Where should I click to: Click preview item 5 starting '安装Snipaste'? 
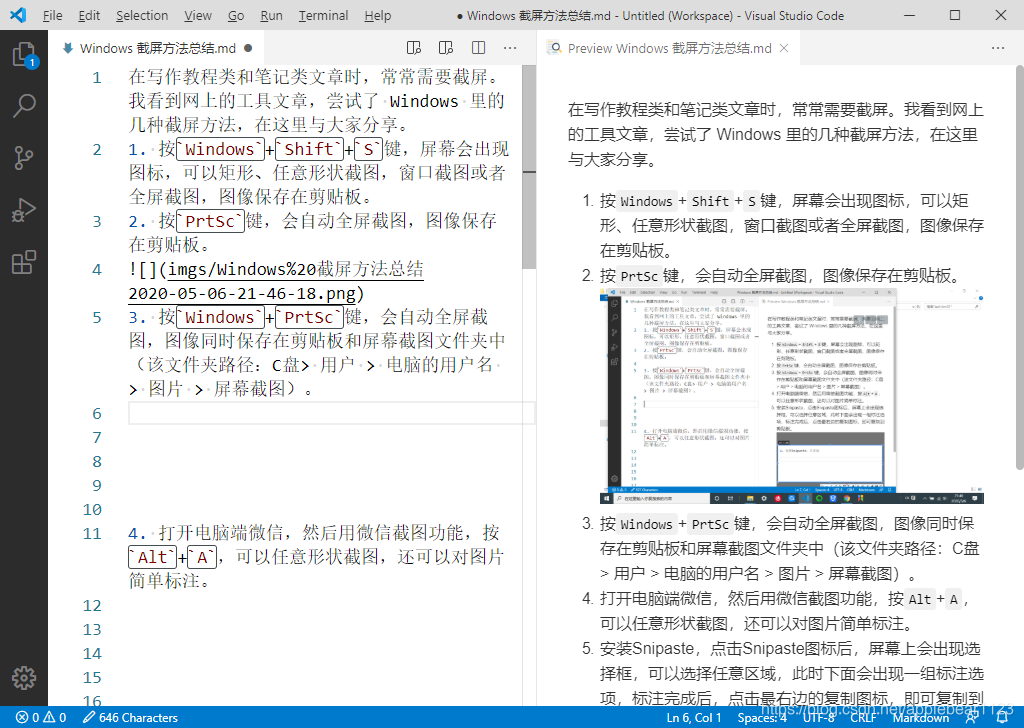tap(792, 673)
